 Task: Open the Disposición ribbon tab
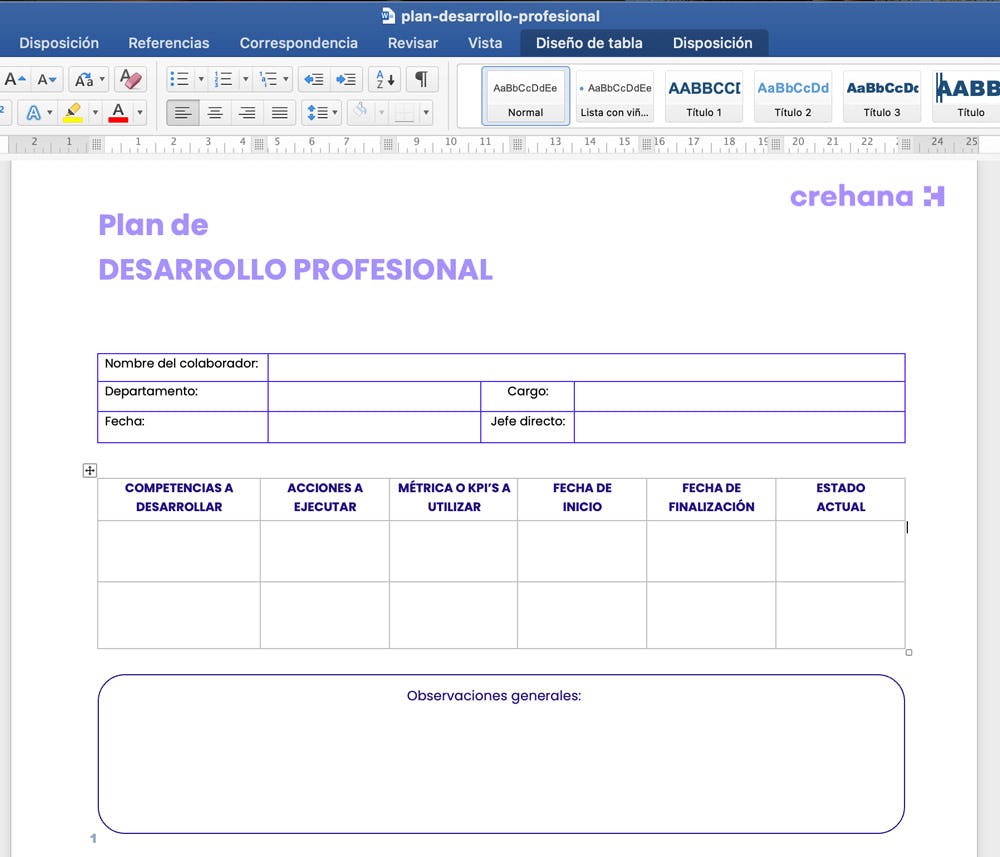pos(59,43)
